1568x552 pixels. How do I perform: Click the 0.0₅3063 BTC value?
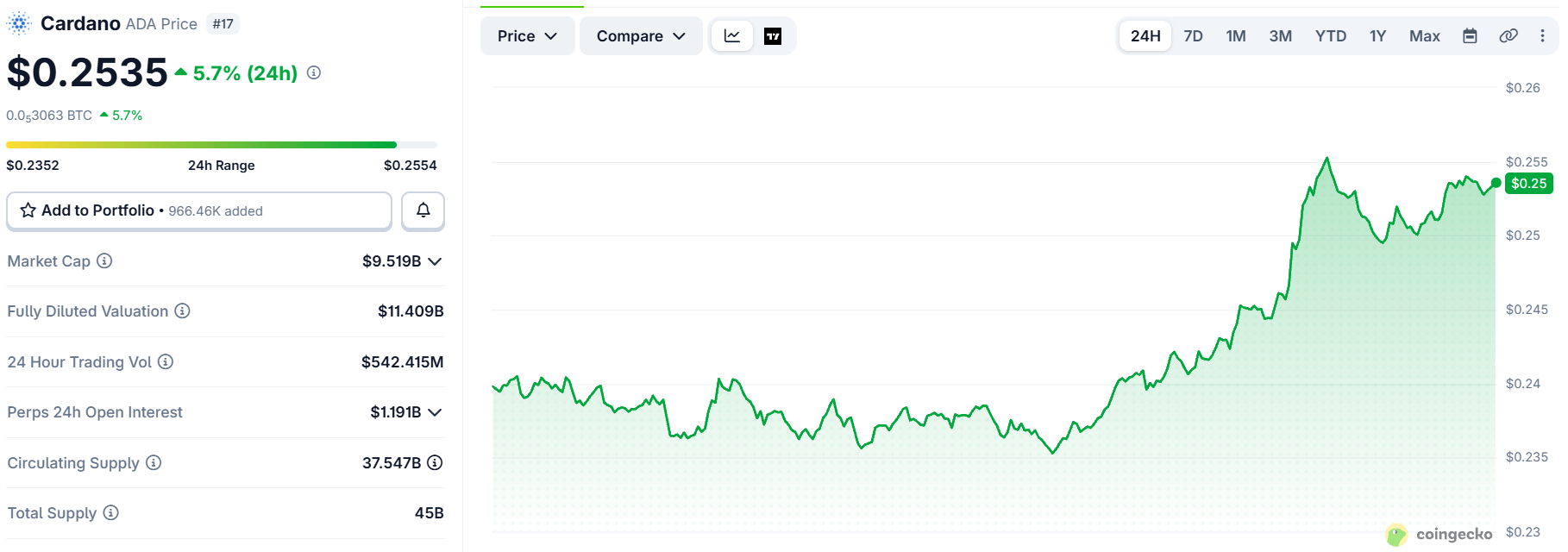49,116
